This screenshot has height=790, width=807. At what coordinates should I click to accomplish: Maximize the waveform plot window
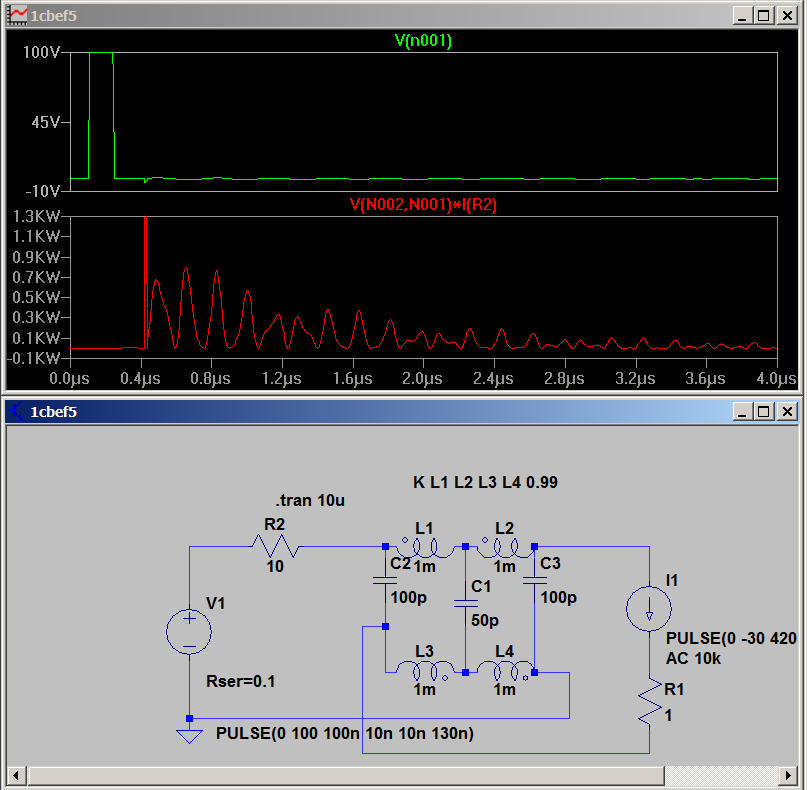764,16
